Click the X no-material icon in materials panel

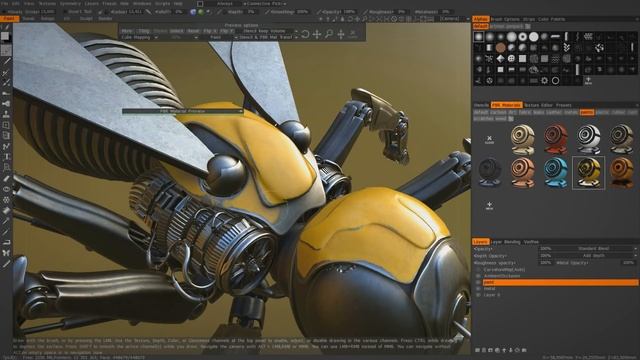[x=489, y=140]
